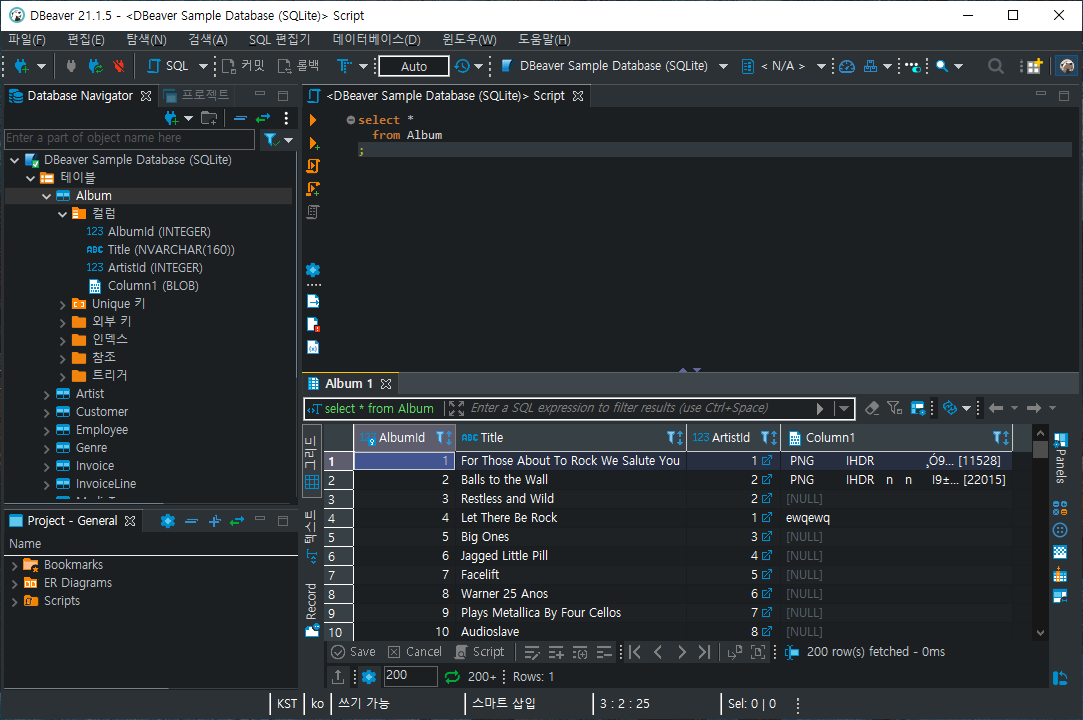1083x720 pixels.
Task: Click the Rollback toolbar icon
Action: pos(284,66)
